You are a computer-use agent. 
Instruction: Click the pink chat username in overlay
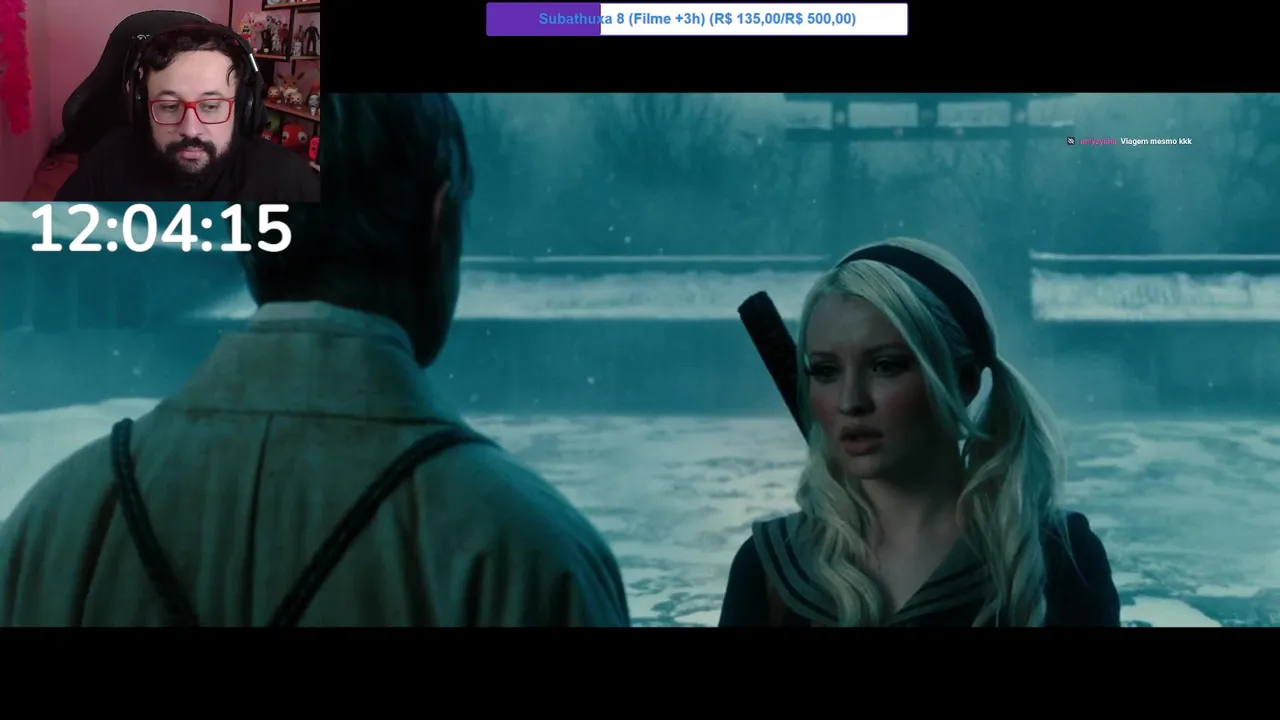pyautogui.click(x=1098, y=141)
